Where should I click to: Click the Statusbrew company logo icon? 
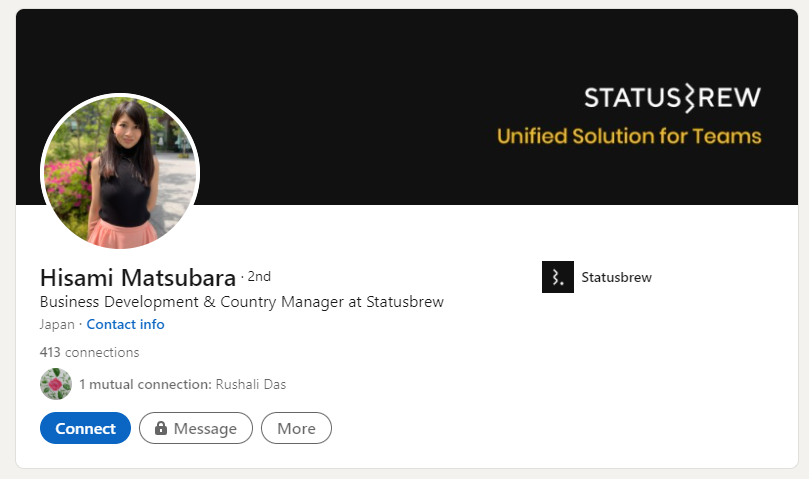[557, 277]
